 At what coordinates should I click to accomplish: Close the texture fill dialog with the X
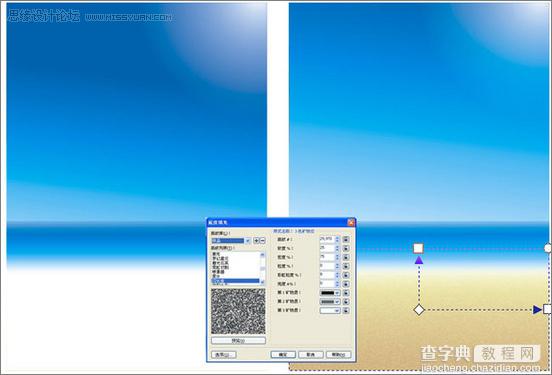click(351, 222)
